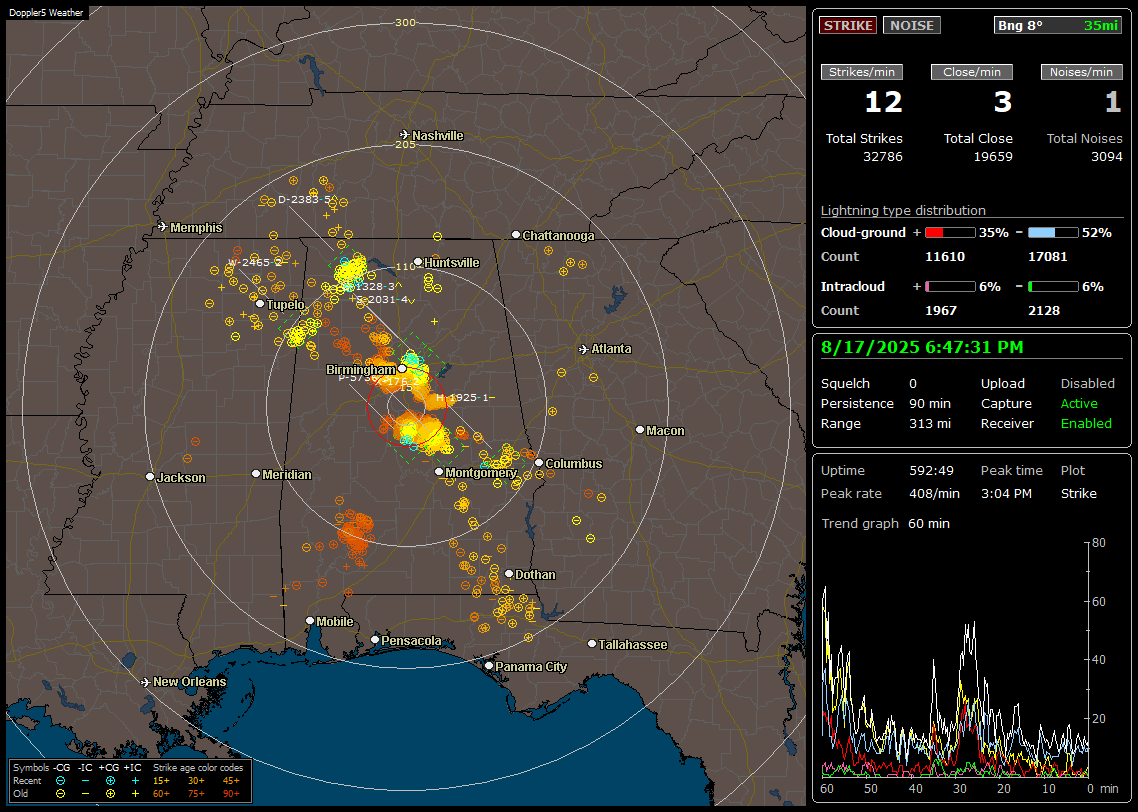Click the storm cell label S-2031-4

382,299
